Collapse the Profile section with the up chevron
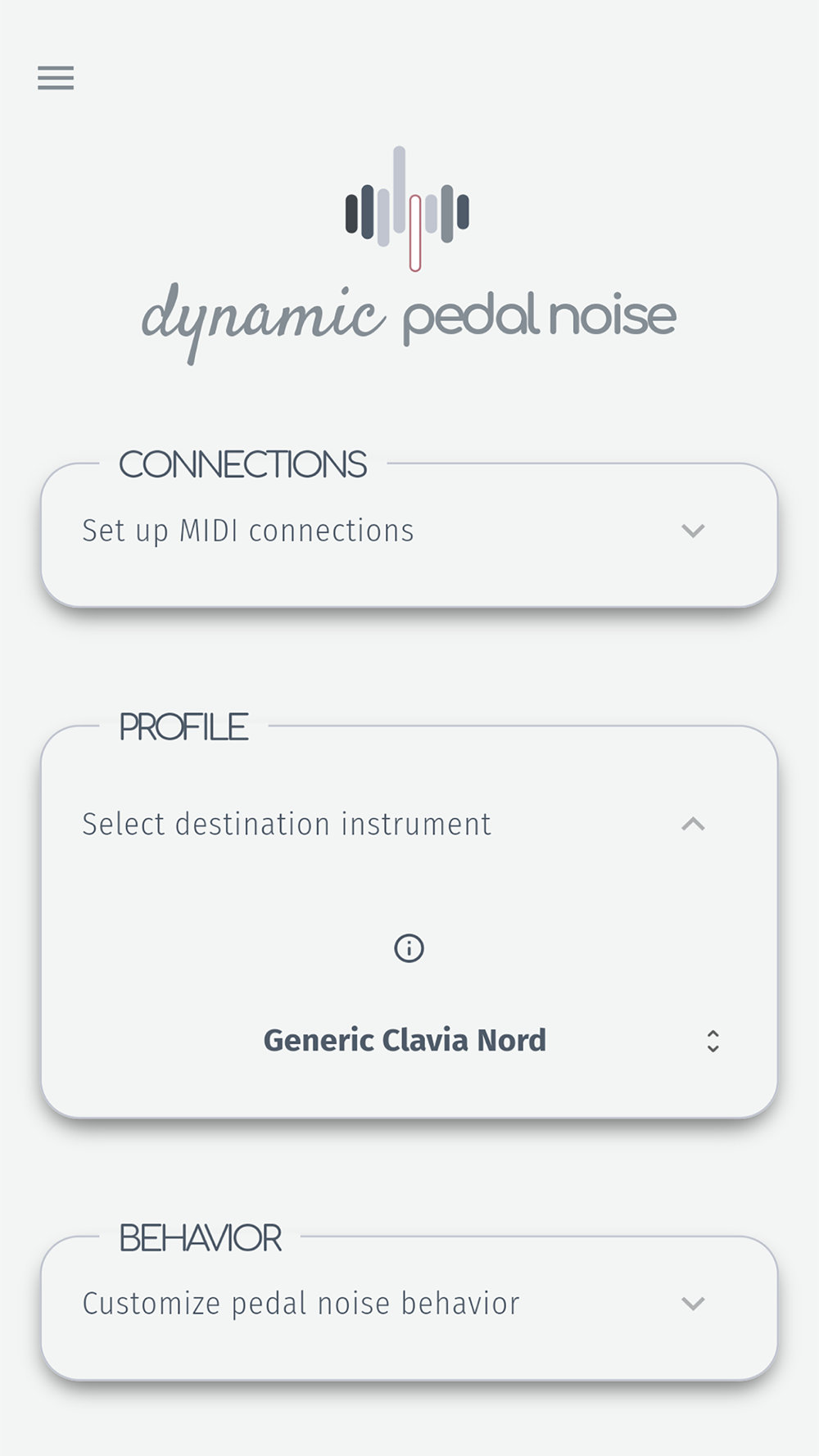 pos(693,824)
